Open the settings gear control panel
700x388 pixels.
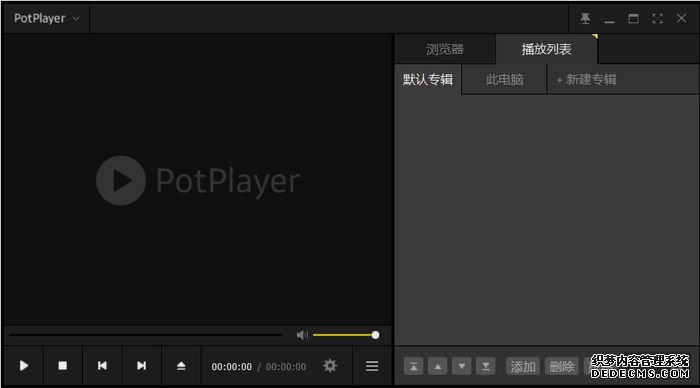coord(330,366)
